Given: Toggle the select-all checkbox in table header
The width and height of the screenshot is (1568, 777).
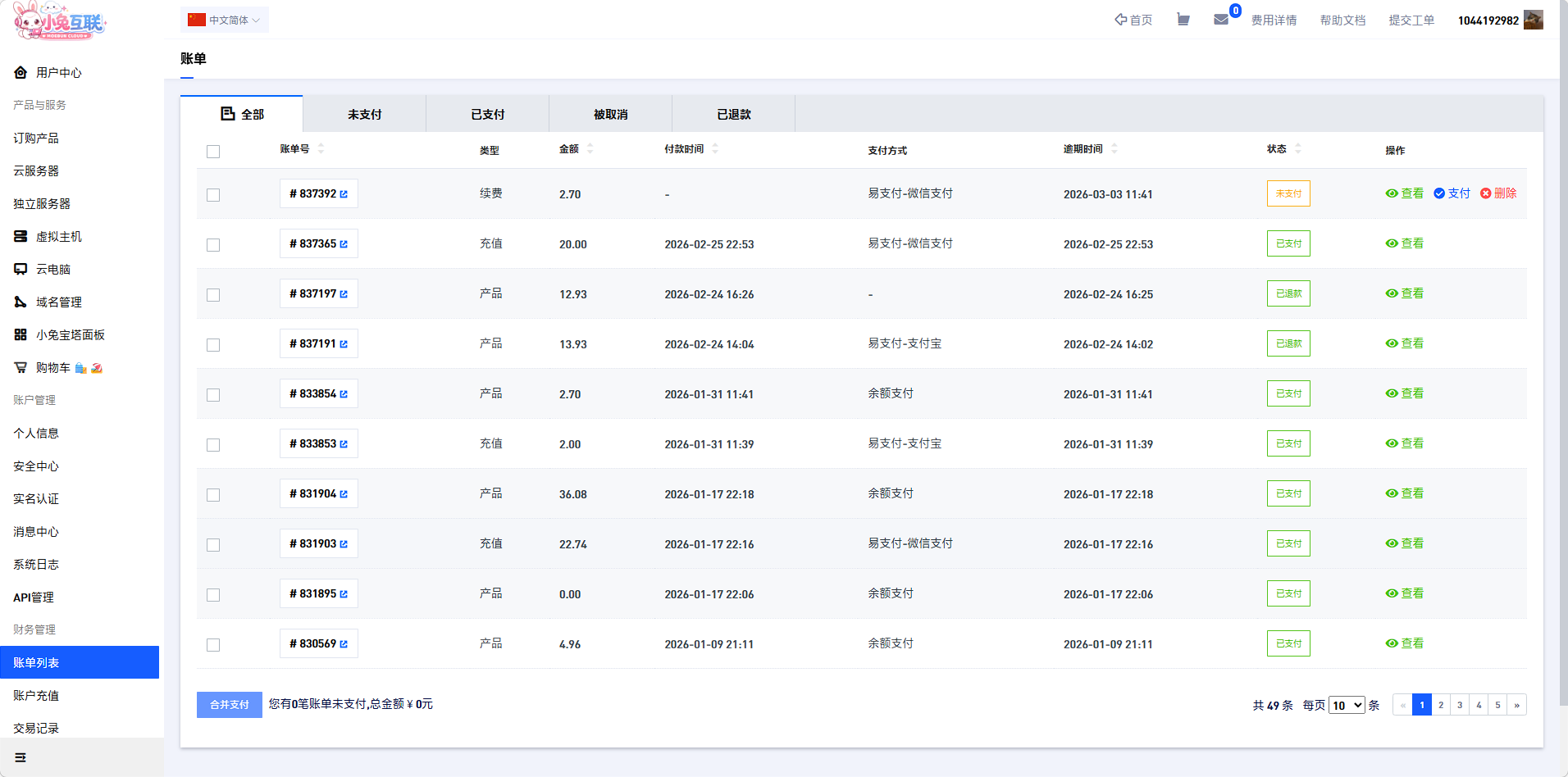Looking at the screenshot, I should [213, 152].
